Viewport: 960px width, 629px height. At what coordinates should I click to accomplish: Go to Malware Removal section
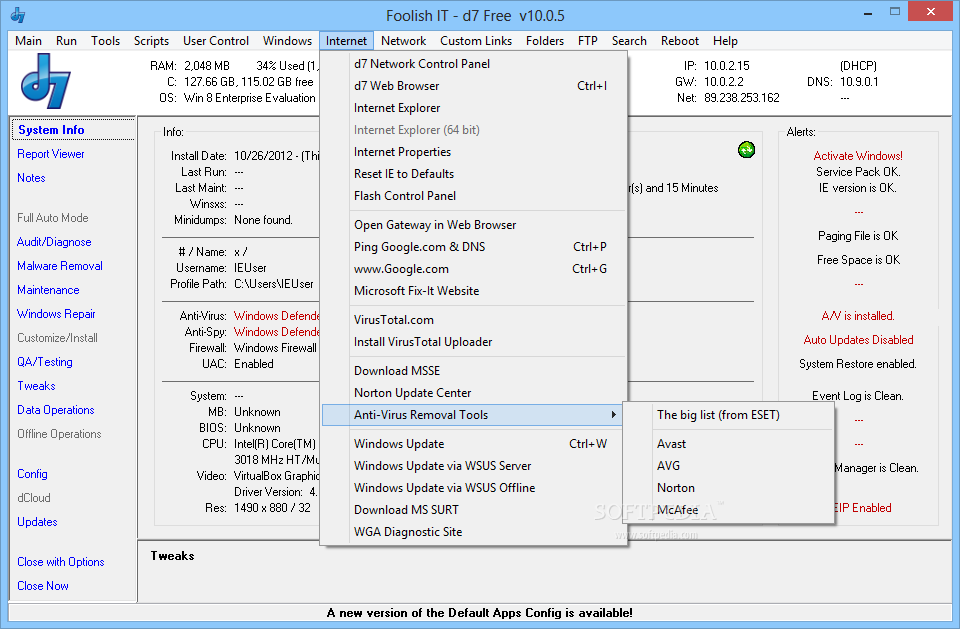pos(59,266)
